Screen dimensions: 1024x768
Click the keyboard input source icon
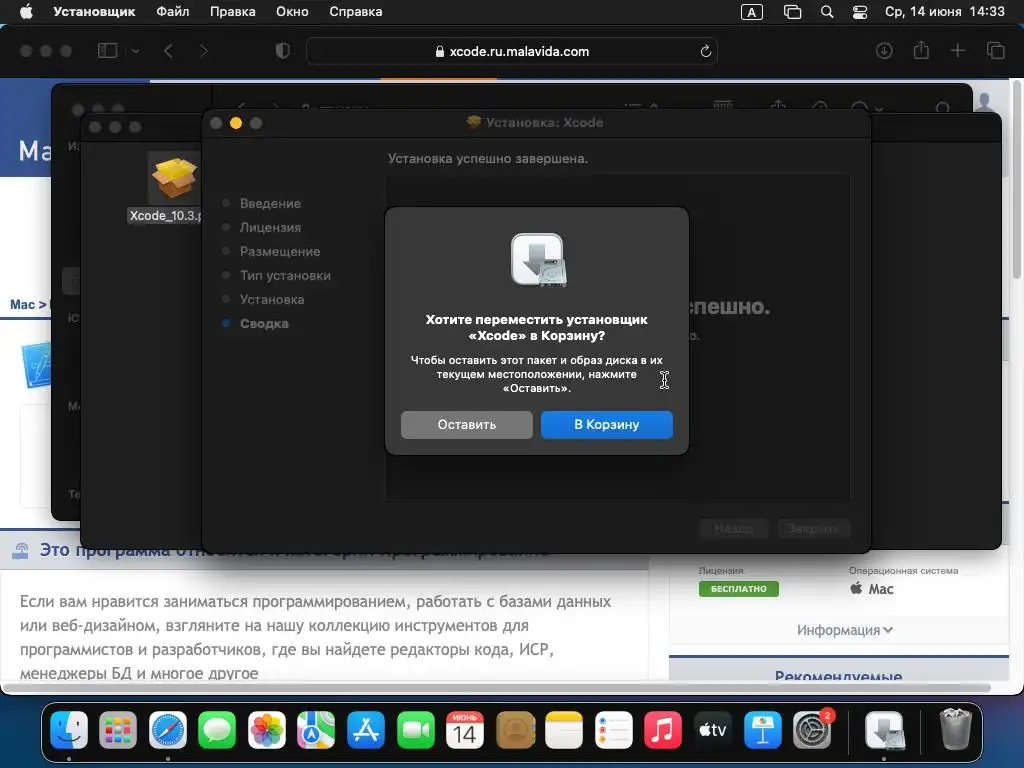pyautogui.click(x=752, y=12)
